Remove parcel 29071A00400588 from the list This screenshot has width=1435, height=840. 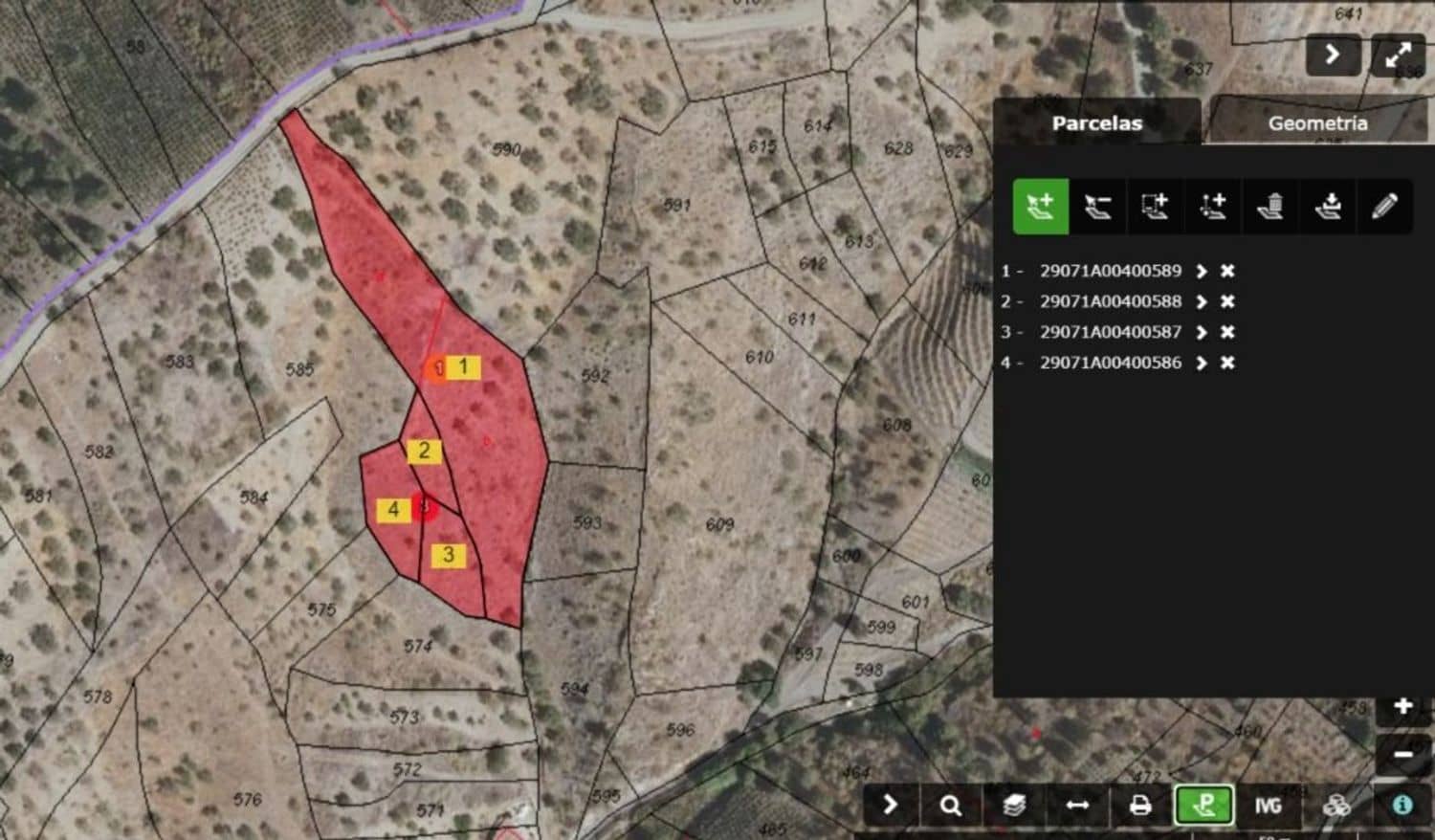[1227, 302]
